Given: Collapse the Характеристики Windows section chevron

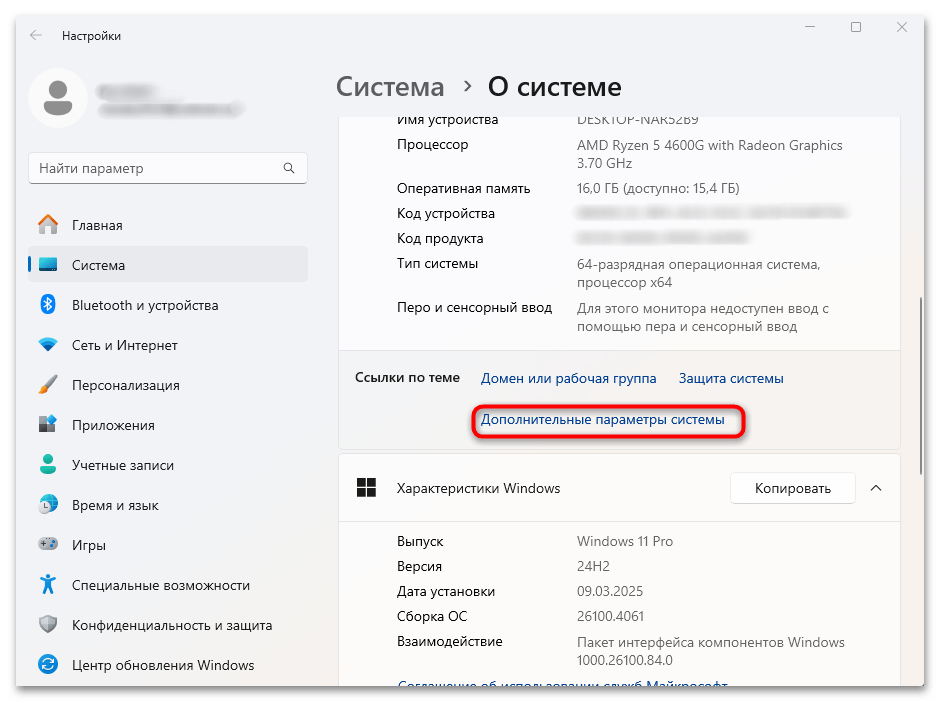Looking at the screenshot, I should tap(876, 488).
